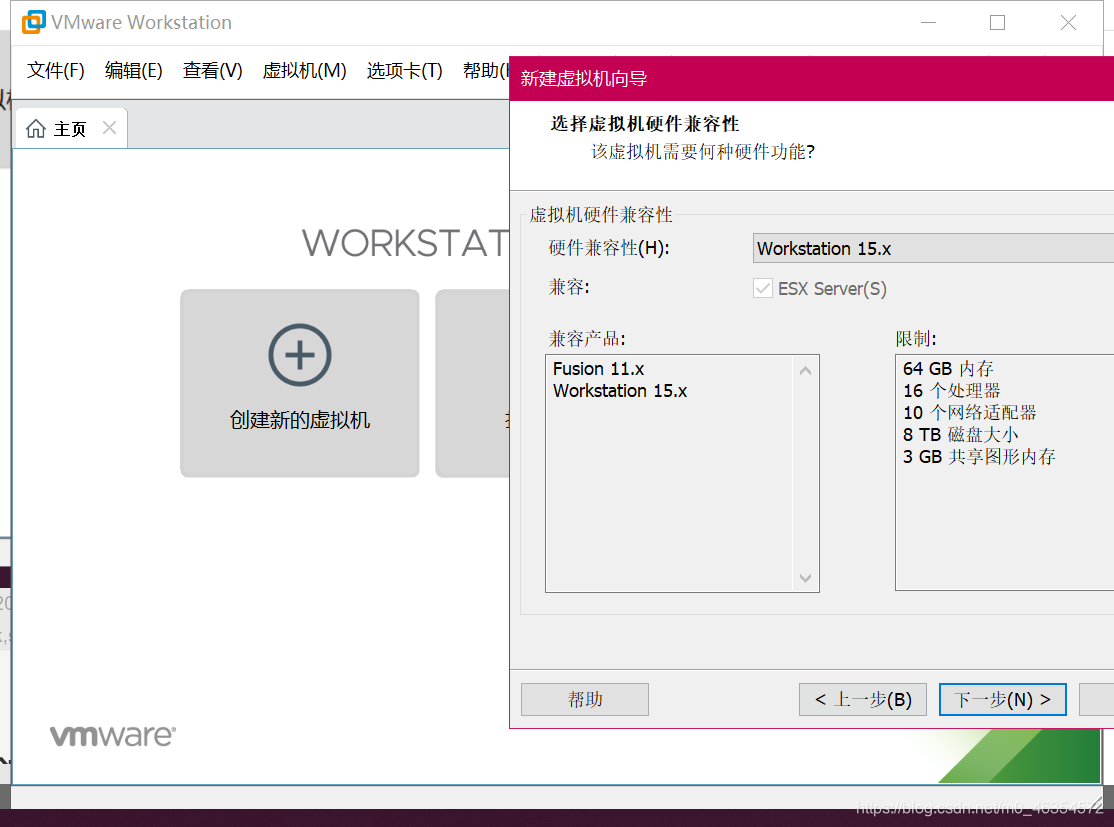
Task: Go back with < 上一步(B) button
Action: (x=862, y=700)
